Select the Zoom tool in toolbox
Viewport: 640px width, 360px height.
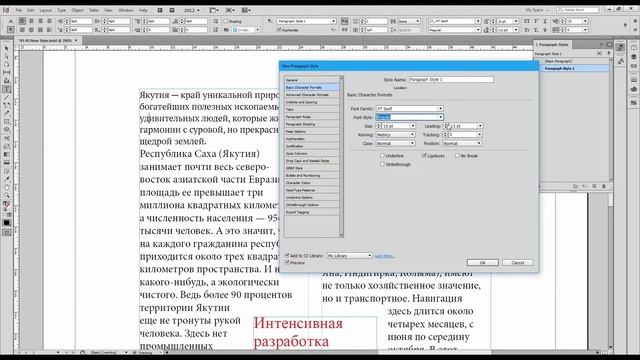coord(7,196)
